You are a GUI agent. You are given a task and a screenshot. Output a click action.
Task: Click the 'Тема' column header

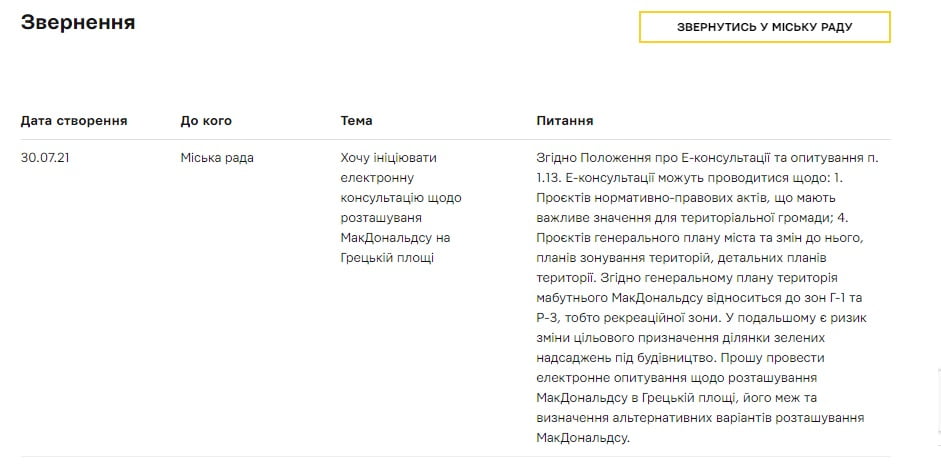click(x=356, y=121)
